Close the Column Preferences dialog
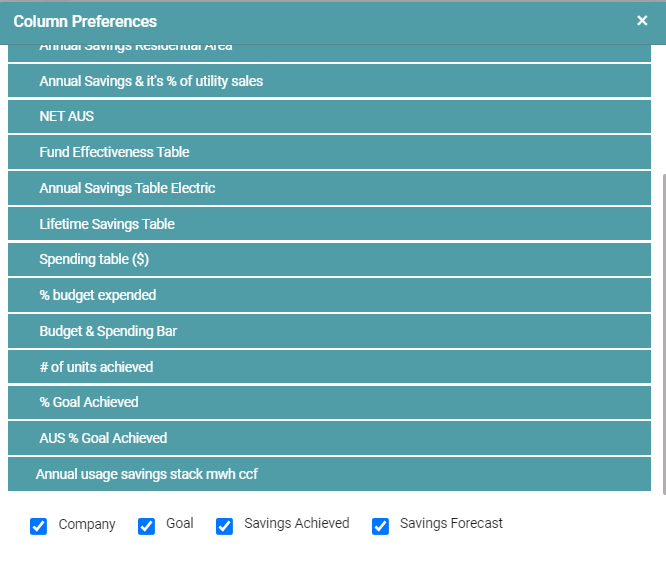 [642, 21]
